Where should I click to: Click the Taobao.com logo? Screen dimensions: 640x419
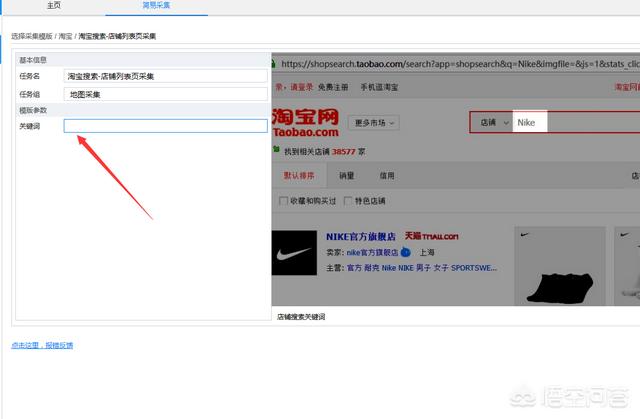coord(305,122)
